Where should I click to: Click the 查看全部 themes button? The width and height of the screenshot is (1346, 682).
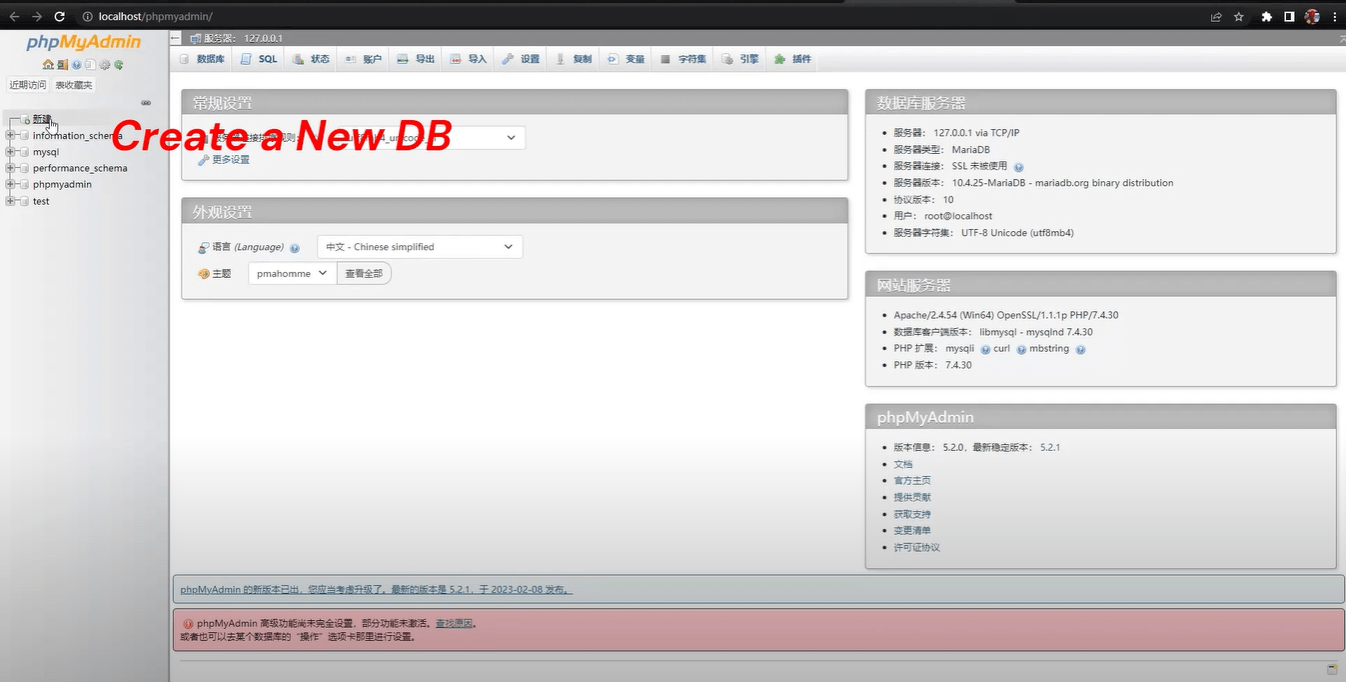click(364, 273)
